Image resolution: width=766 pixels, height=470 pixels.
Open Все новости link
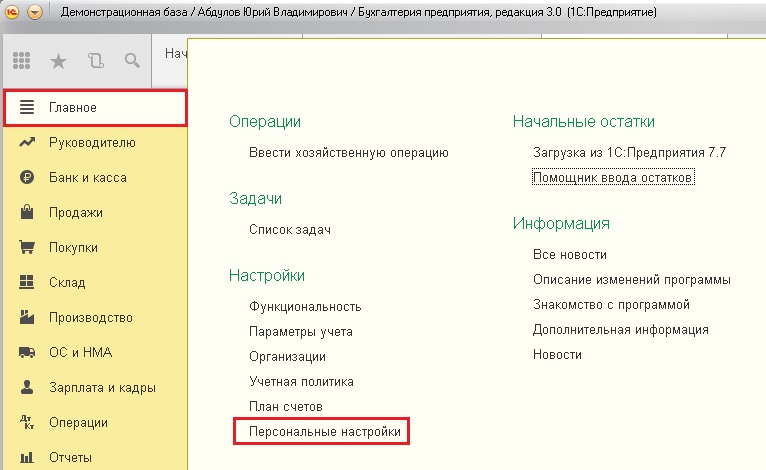[570, 254]
